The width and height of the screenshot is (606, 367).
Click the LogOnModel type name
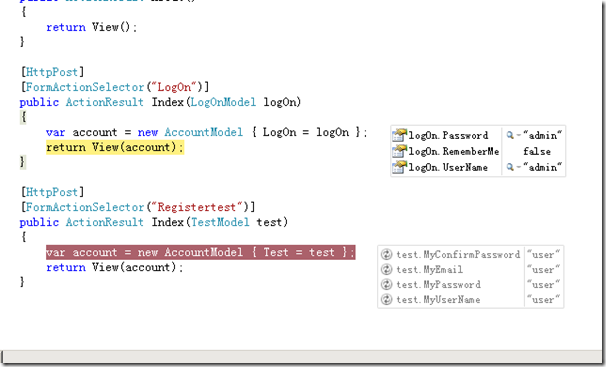223,102
